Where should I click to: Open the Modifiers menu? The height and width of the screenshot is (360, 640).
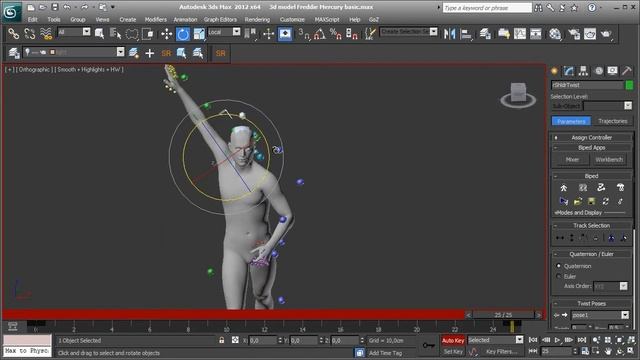pyautogui.click(x=156, y=19)
